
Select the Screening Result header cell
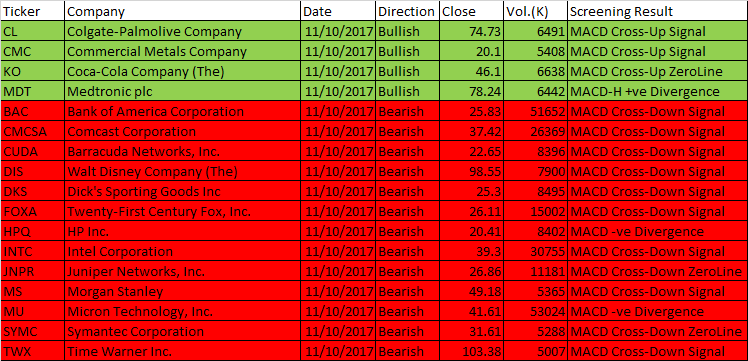[658, 11]
